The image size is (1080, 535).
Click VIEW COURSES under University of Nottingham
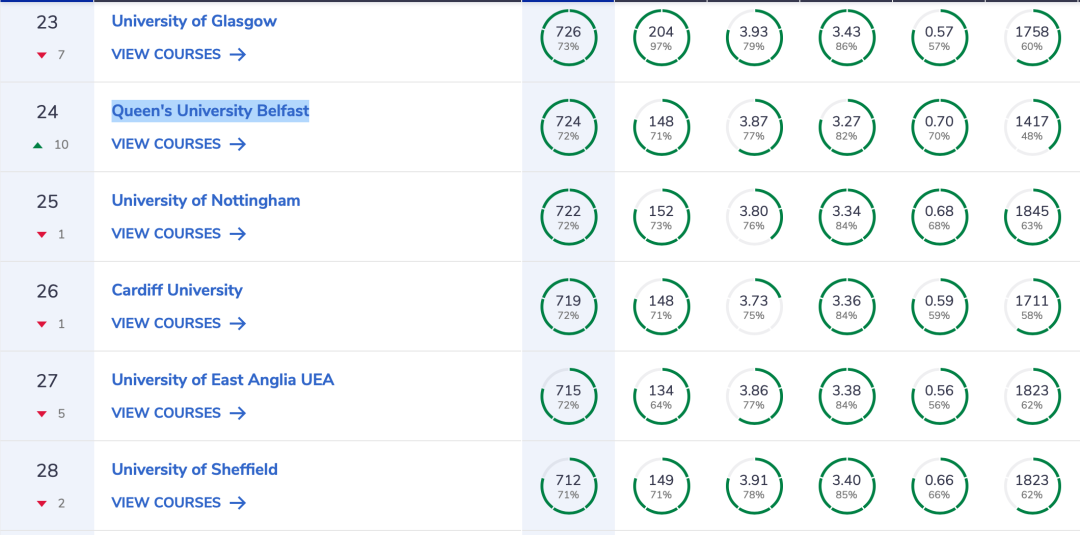[166, 233]
